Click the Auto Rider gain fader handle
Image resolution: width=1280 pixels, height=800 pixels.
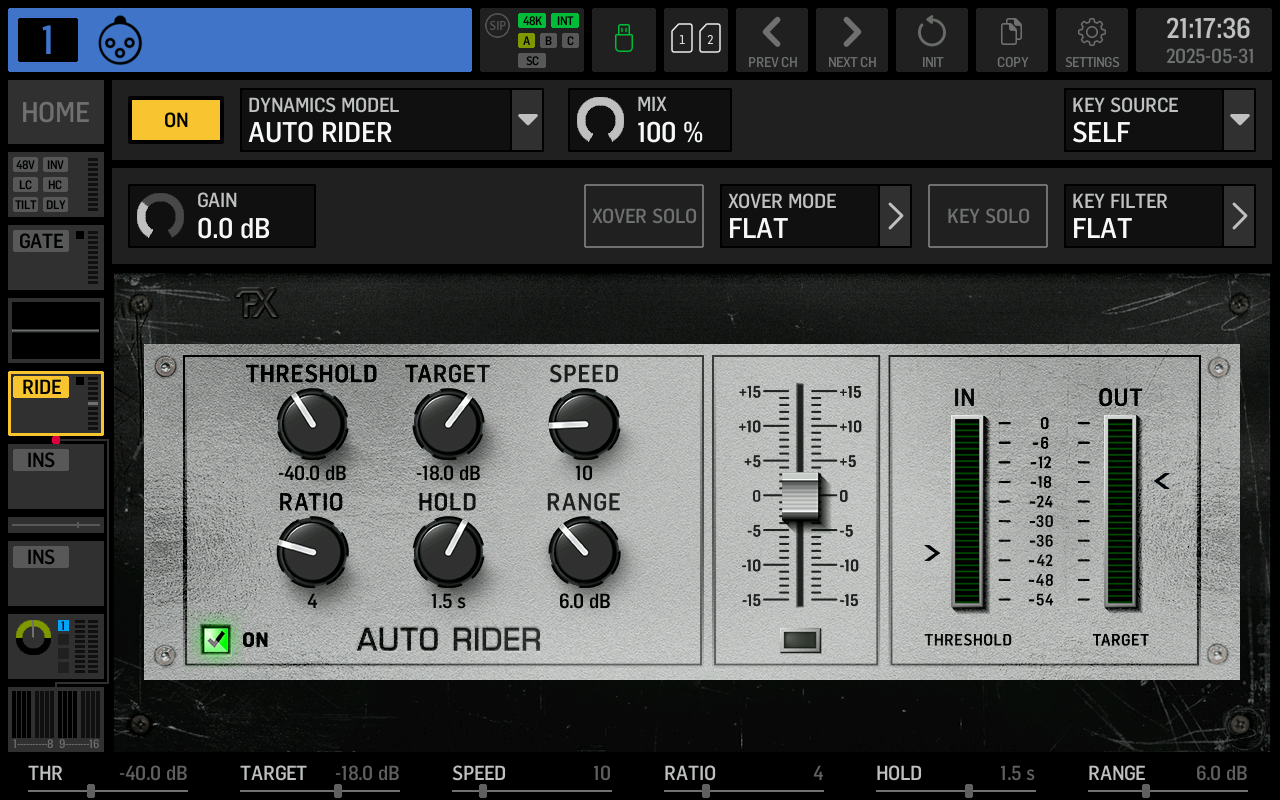tap(800, 497)
